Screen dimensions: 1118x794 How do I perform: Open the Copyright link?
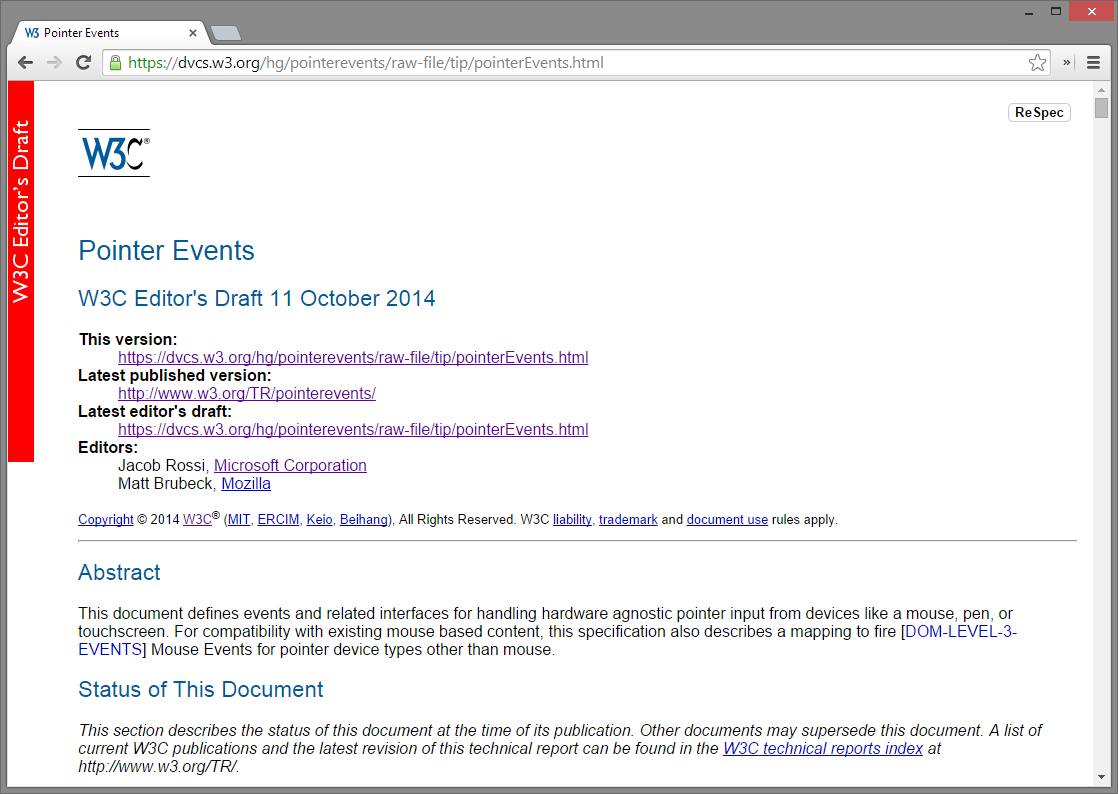[x=105, y=519]
